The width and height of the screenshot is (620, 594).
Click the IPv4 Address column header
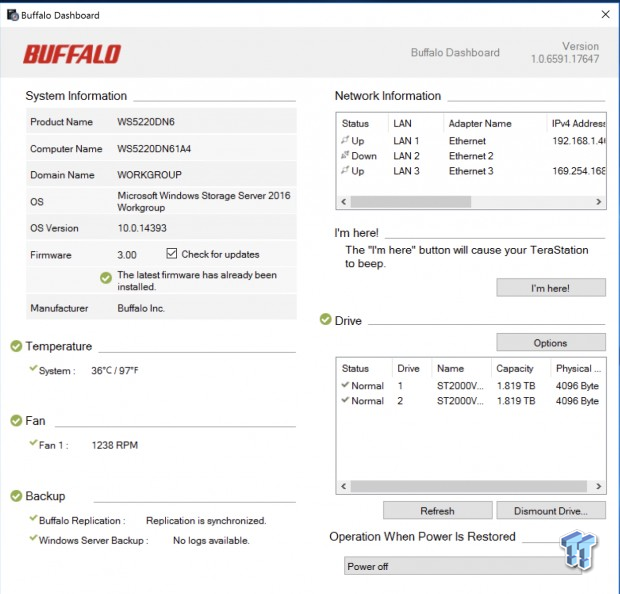[579, 124]
